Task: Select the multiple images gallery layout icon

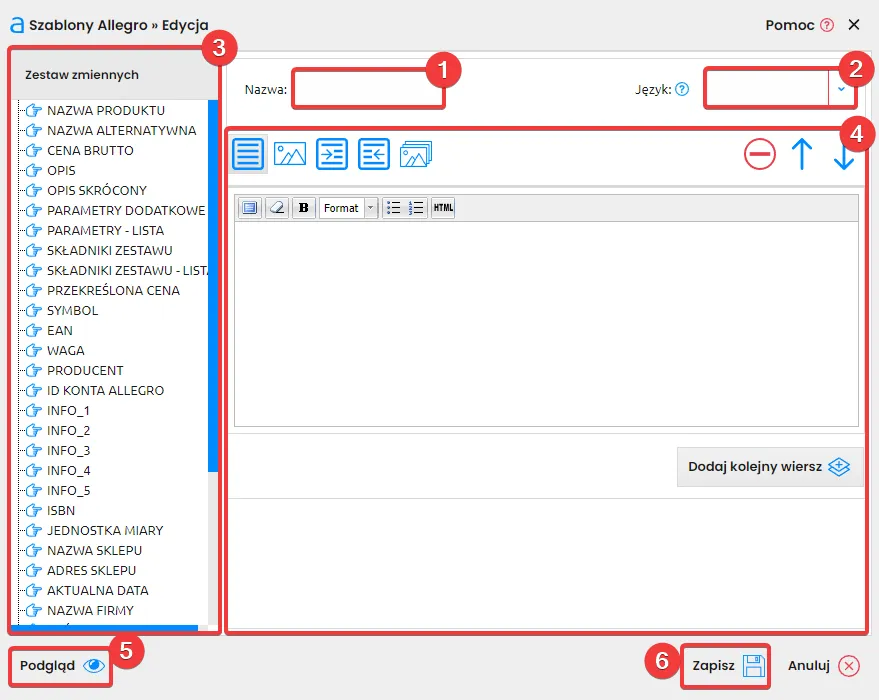Action: pyautogui.click(x=416, y=154)
